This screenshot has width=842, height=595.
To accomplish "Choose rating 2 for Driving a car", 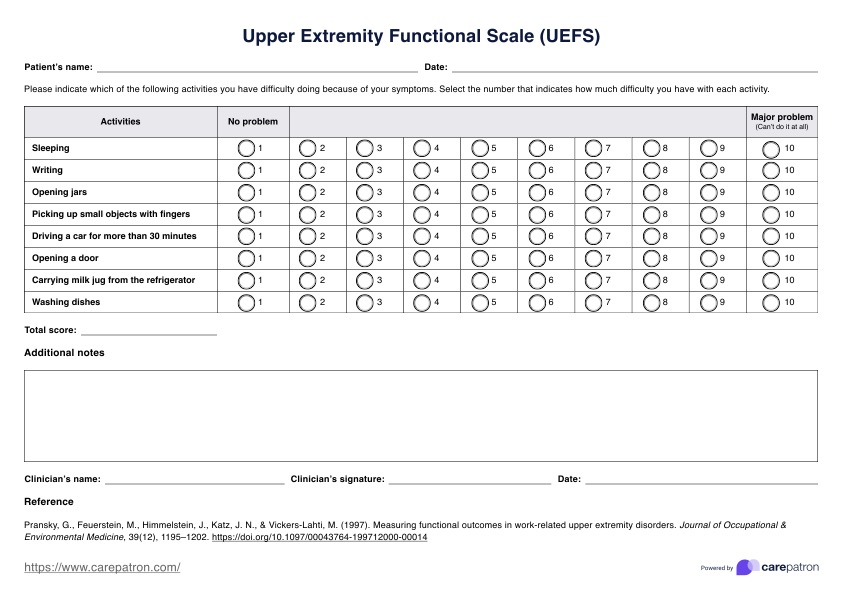I will (x=308, y=236).
